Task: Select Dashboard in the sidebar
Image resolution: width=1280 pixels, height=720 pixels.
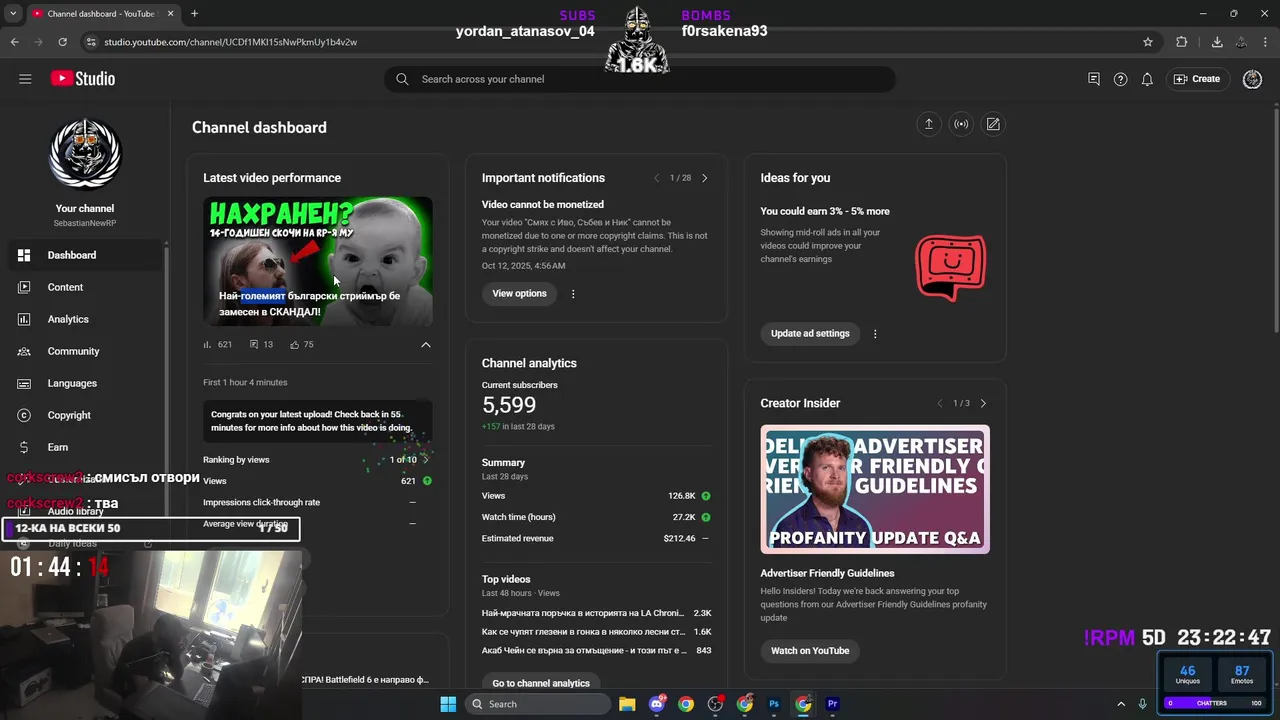Action: tap(84, 255)
